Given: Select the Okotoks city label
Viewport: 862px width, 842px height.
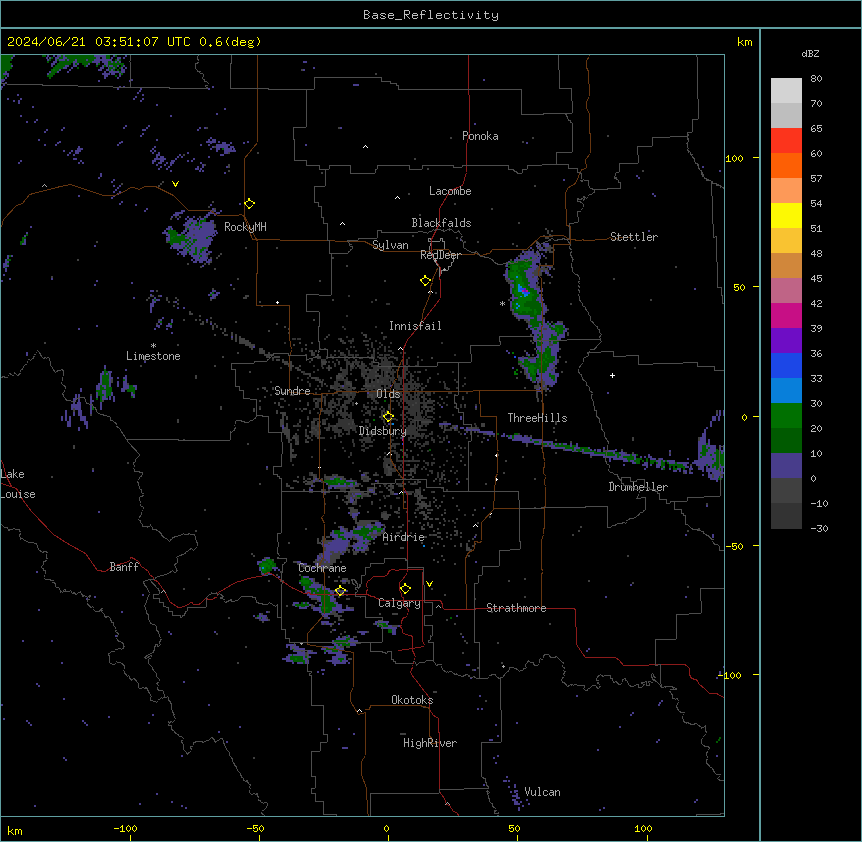Looking at the screenshot, I should [x=412, y=700].
